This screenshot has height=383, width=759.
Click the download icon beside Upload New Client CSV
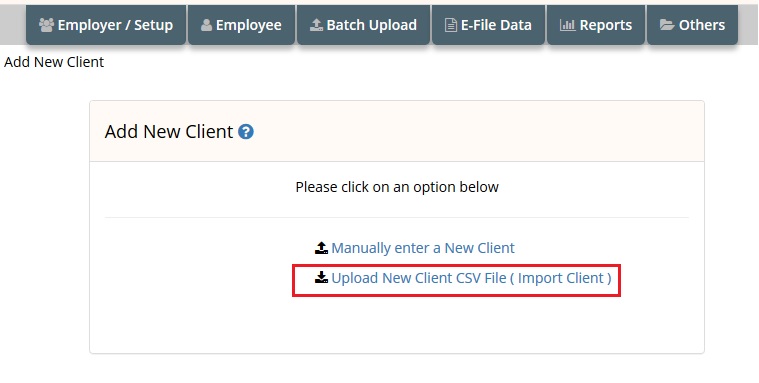(x=321, y=277)
